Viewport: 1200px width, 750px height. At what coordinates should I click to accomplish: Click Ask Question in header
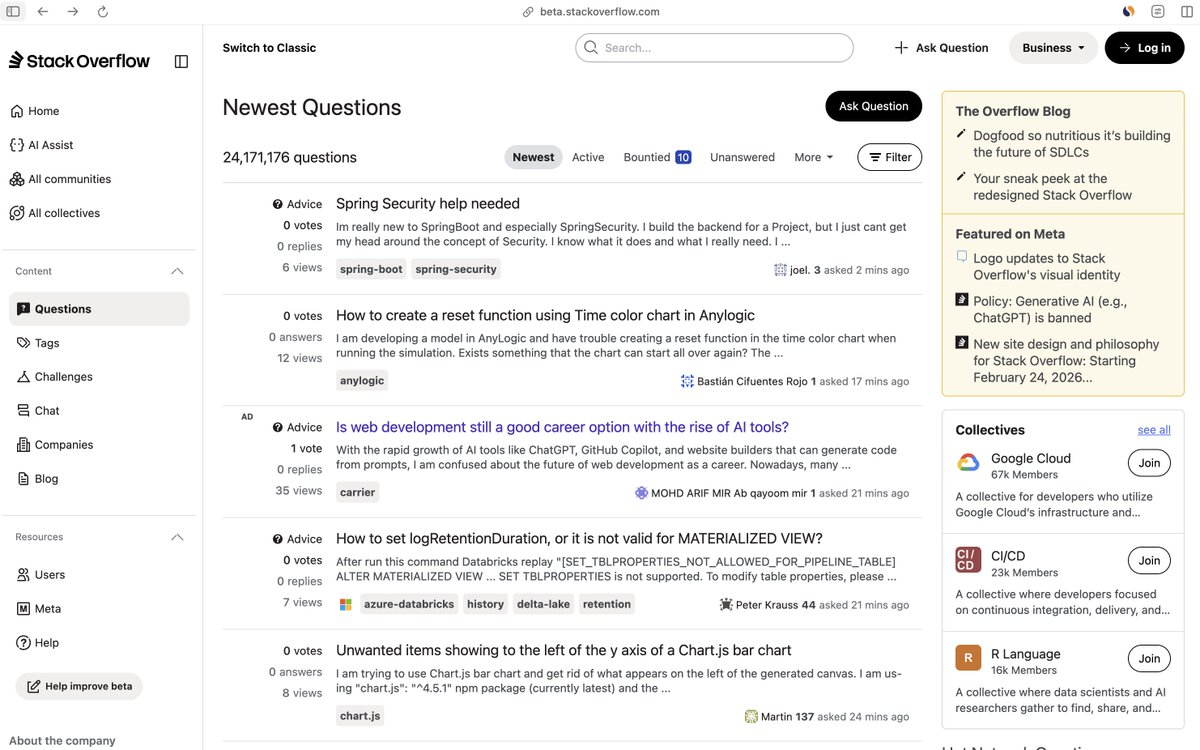click(941, 48)
